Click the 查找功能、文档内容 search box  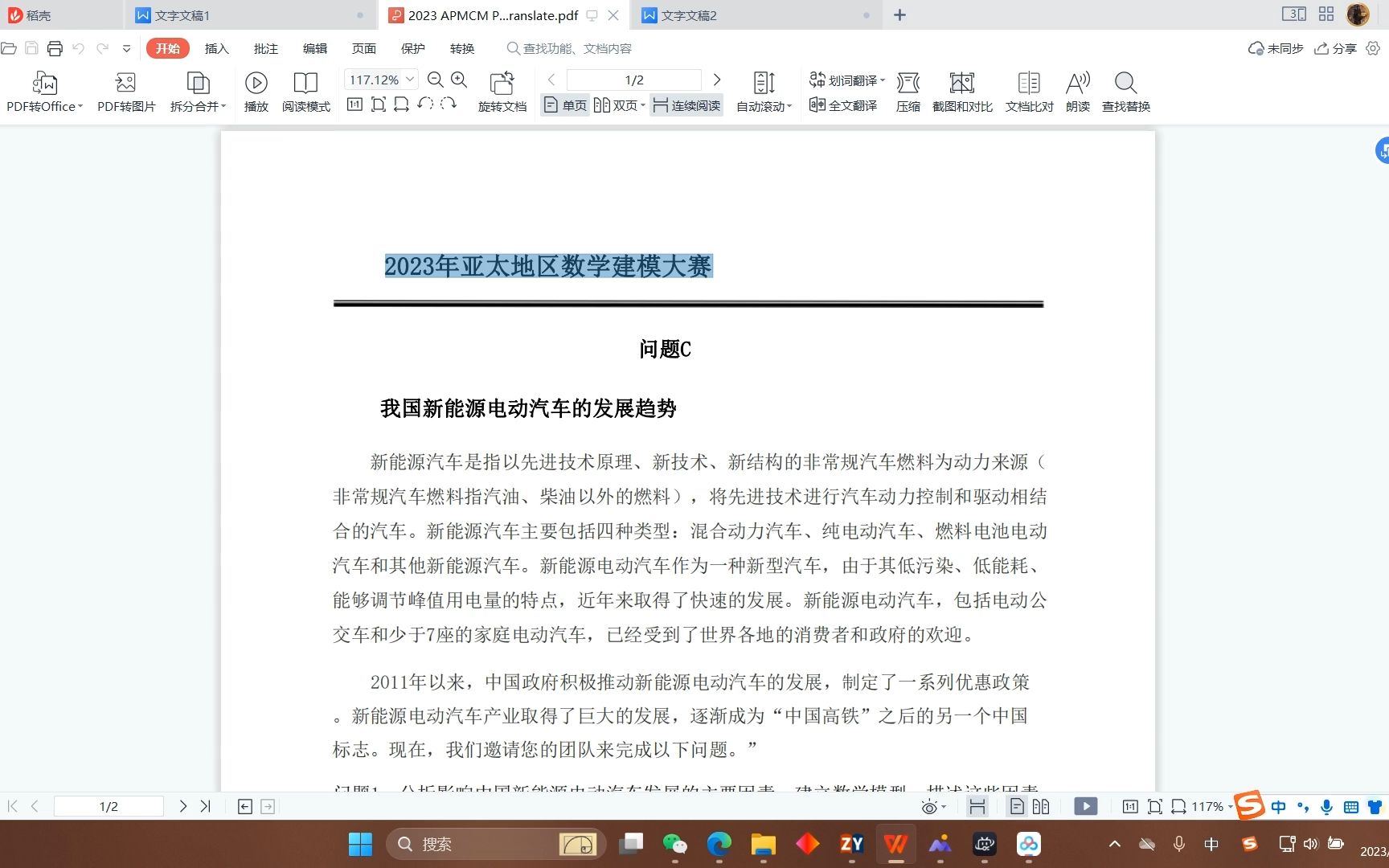(x=570, y=48)
